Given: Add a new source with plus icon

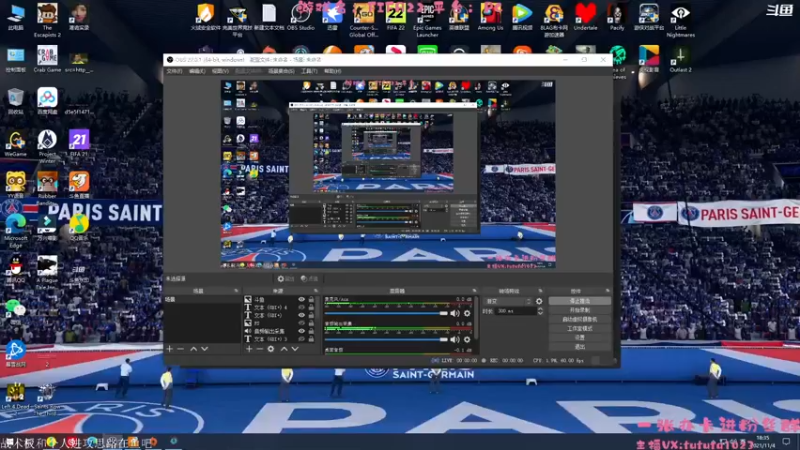Looking at the screenshot, I should click(248, 349).
